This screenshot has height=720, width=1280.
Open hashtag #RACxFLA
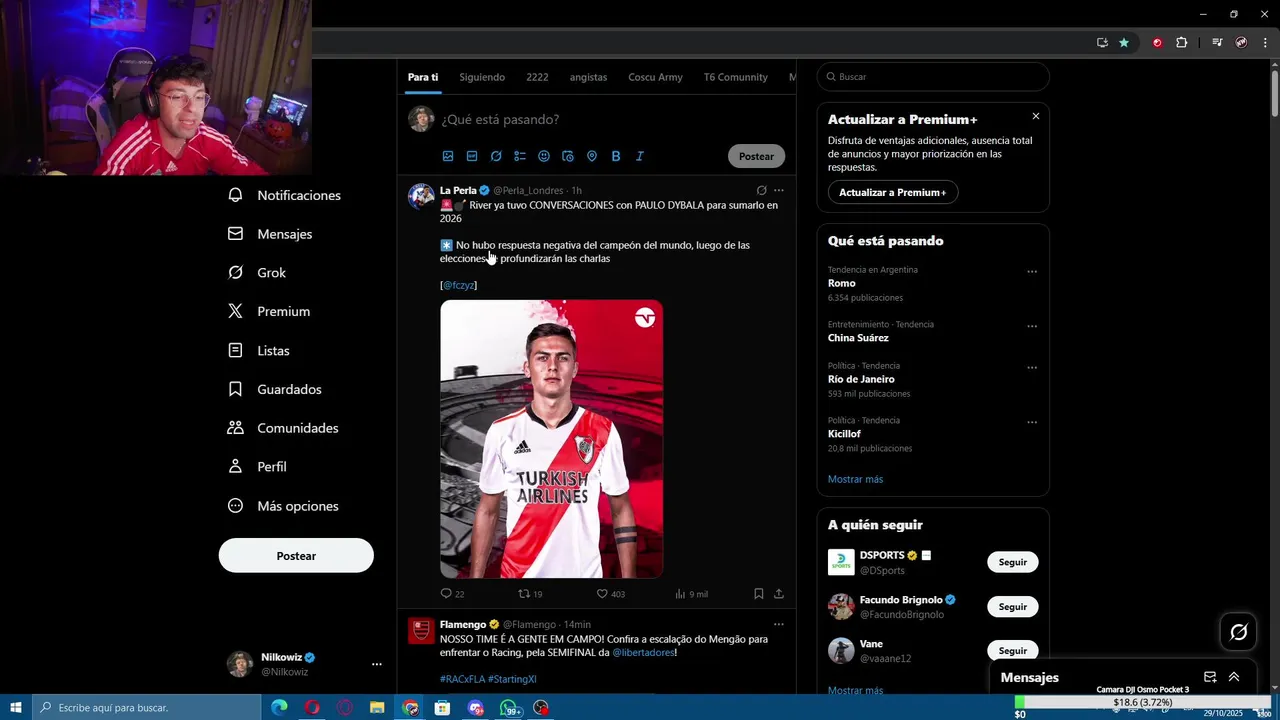[x=461, y=679]
